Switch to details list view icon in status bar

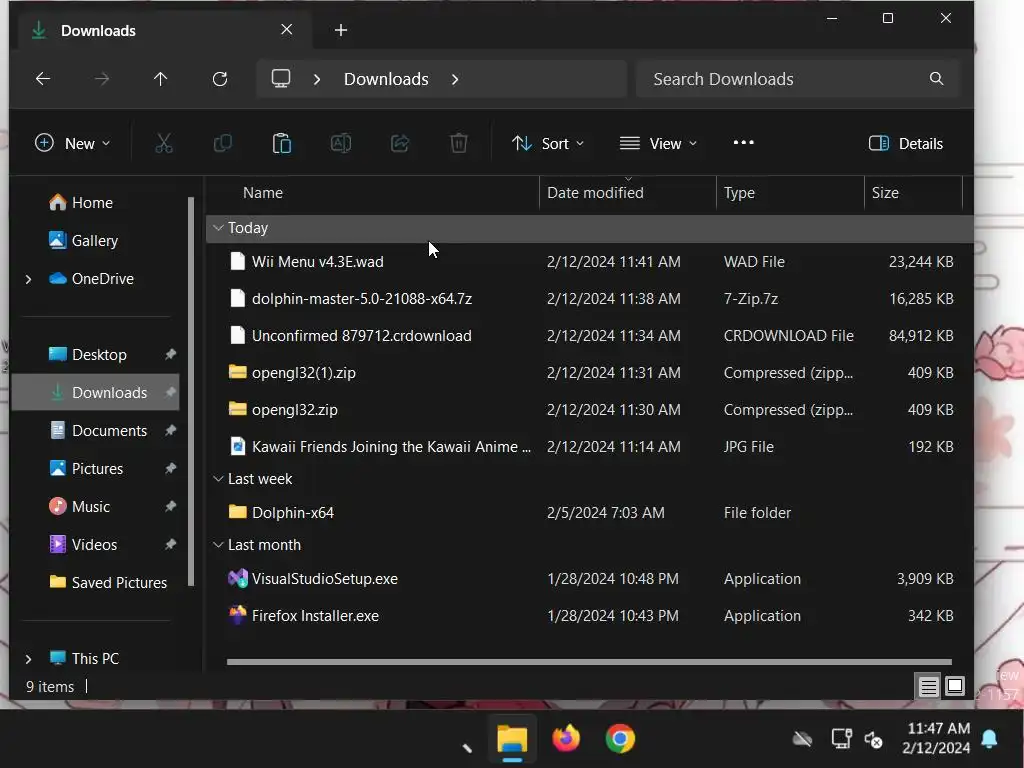pos(928,686)
